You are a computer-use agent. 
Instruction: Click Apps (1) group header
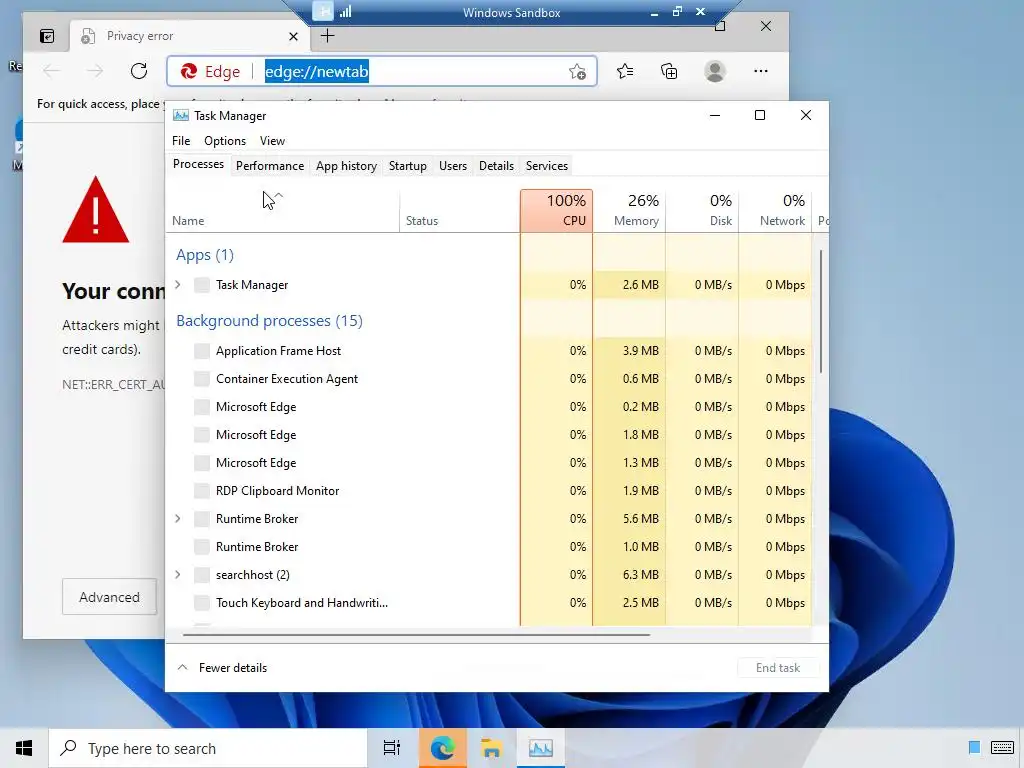coord(204,255)
